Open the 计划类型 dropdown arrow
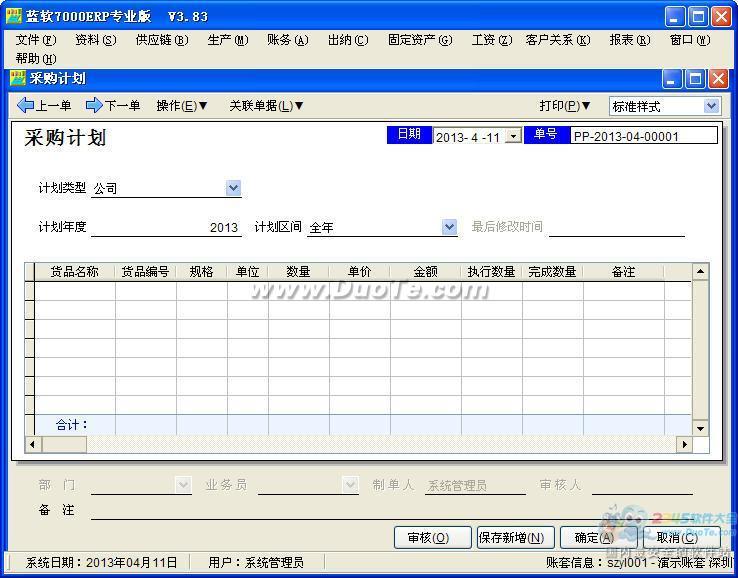Viewport: 738px width, 578px height. 233,188
